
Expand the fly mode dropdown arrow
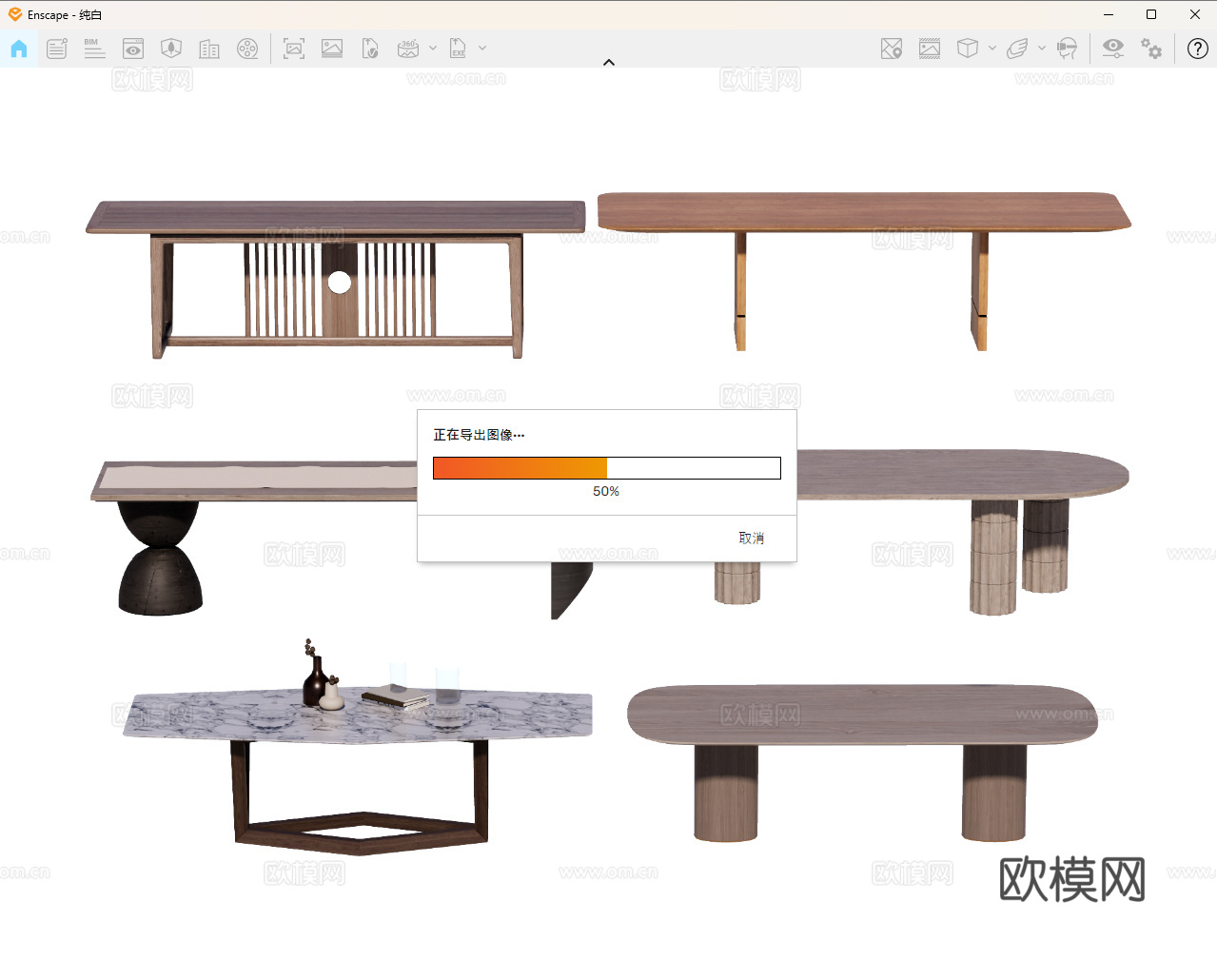[x=1042, y=48]
